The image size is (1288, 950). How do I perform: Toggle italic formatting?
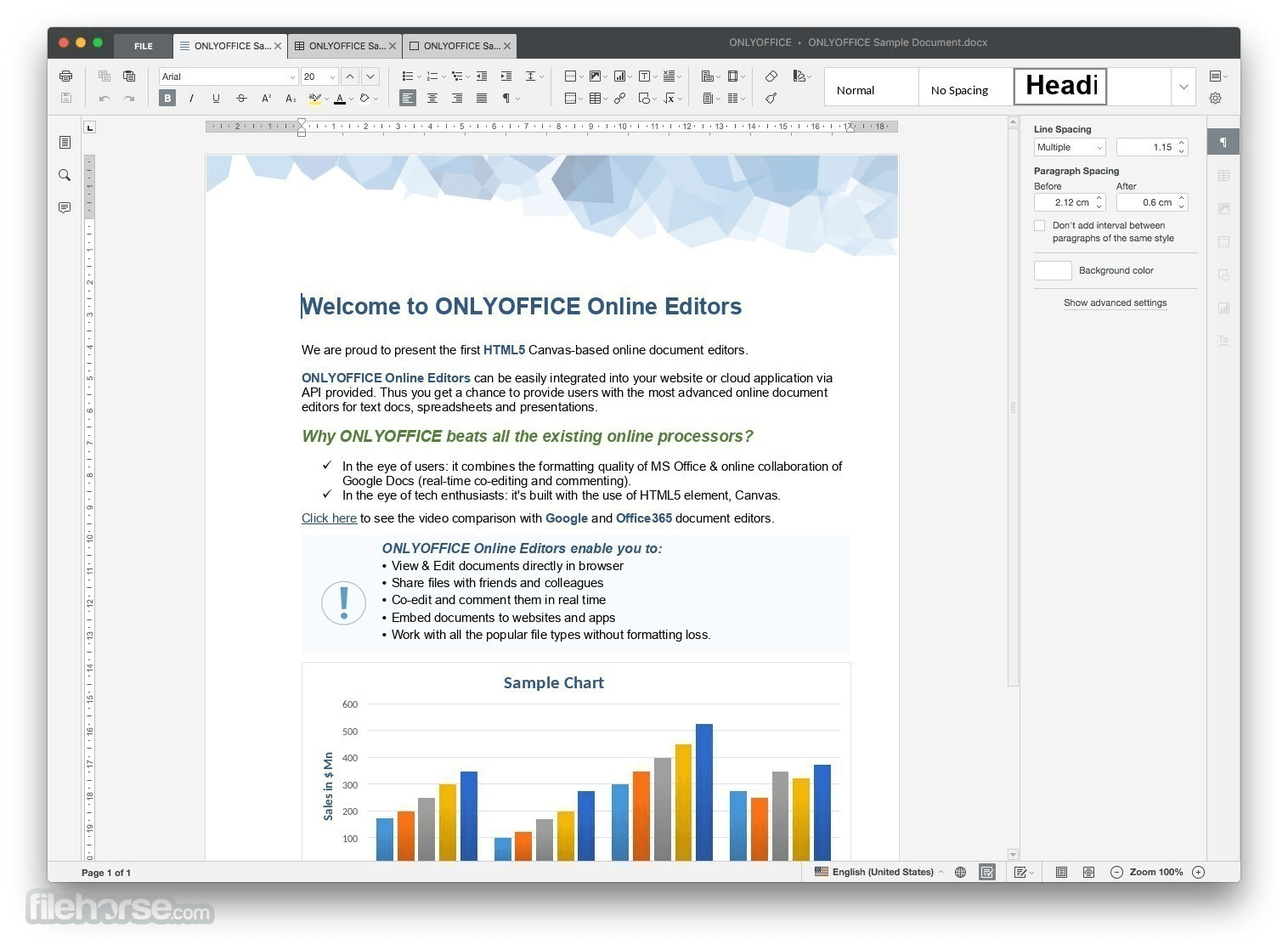tap(192, 99)
